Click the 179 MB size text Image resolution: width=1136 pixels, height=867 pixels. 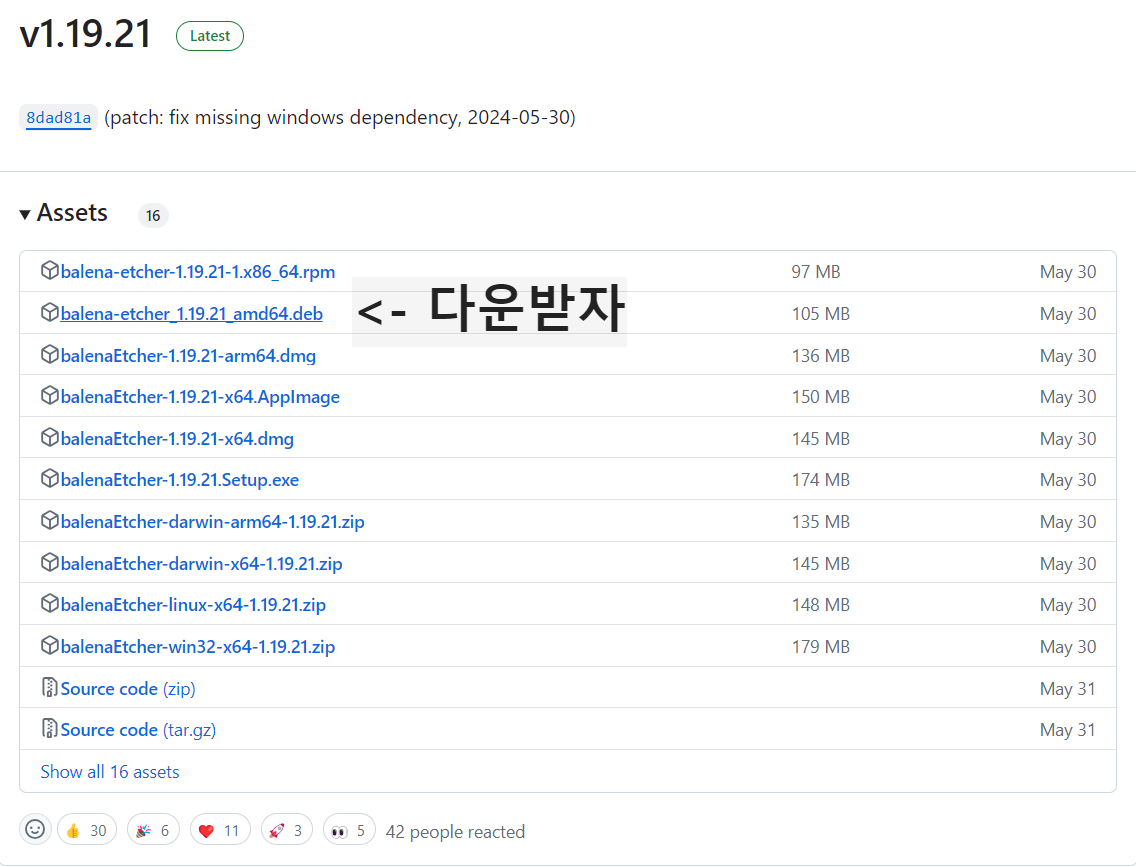tap(821, 647)
